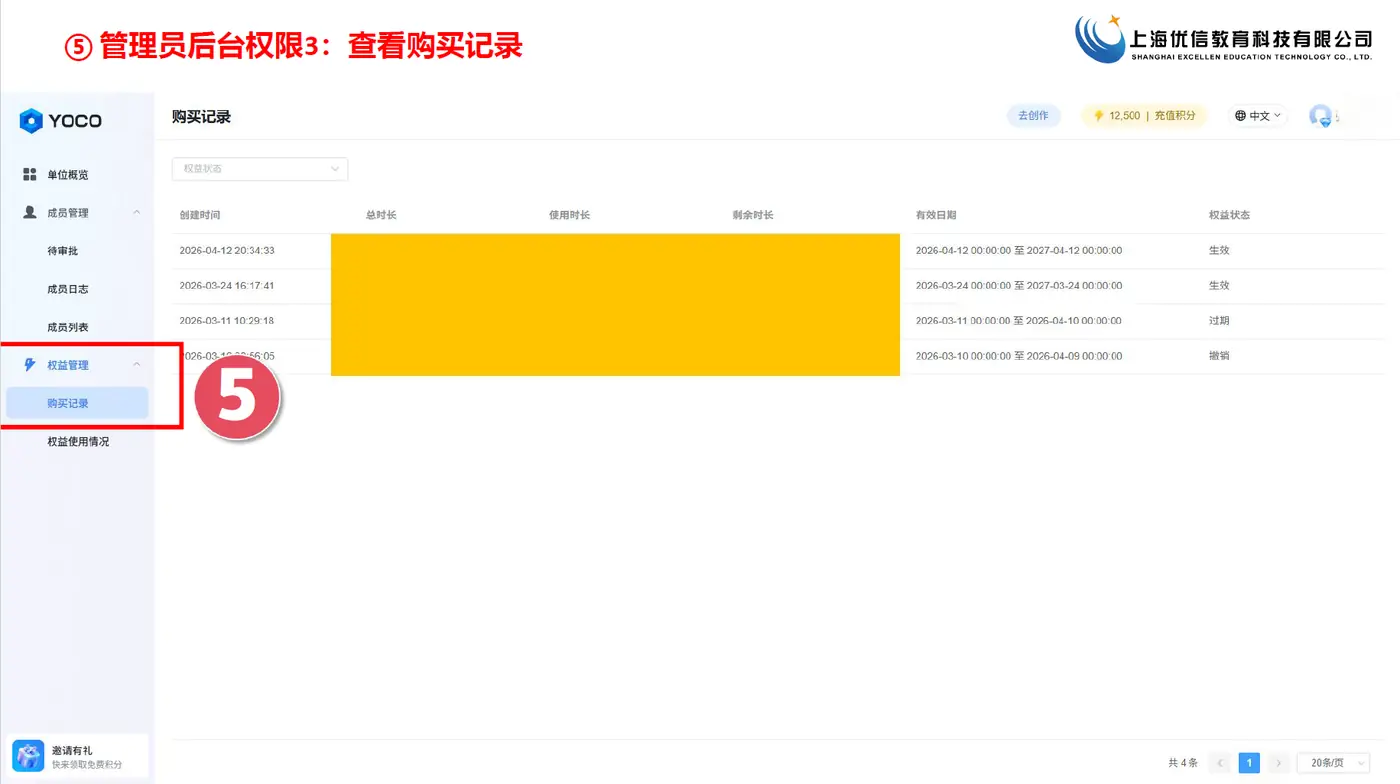Click the YOCO logo icon

coord(31,121)
